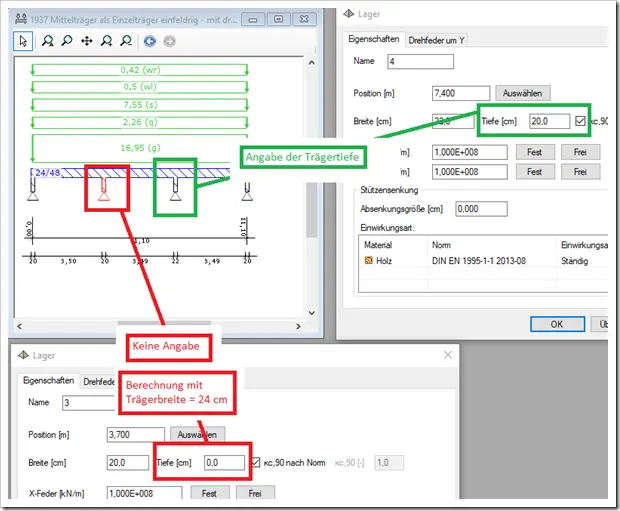This screenshot has height=511, width=620.
Task: Minimize the 1937 Mittelträger window
Action: click(253, 19)
